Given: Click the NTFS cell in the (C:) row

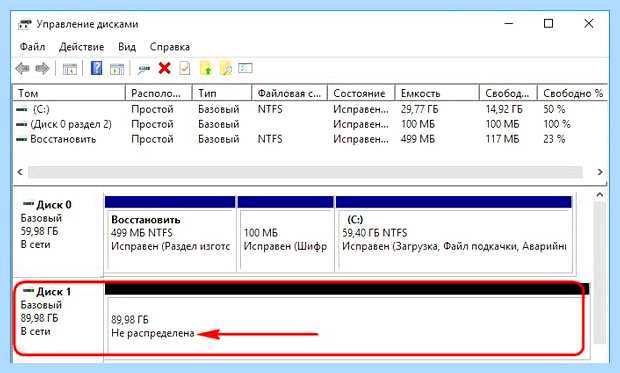Looking at the screenshot, I should [x=270, y=109].
